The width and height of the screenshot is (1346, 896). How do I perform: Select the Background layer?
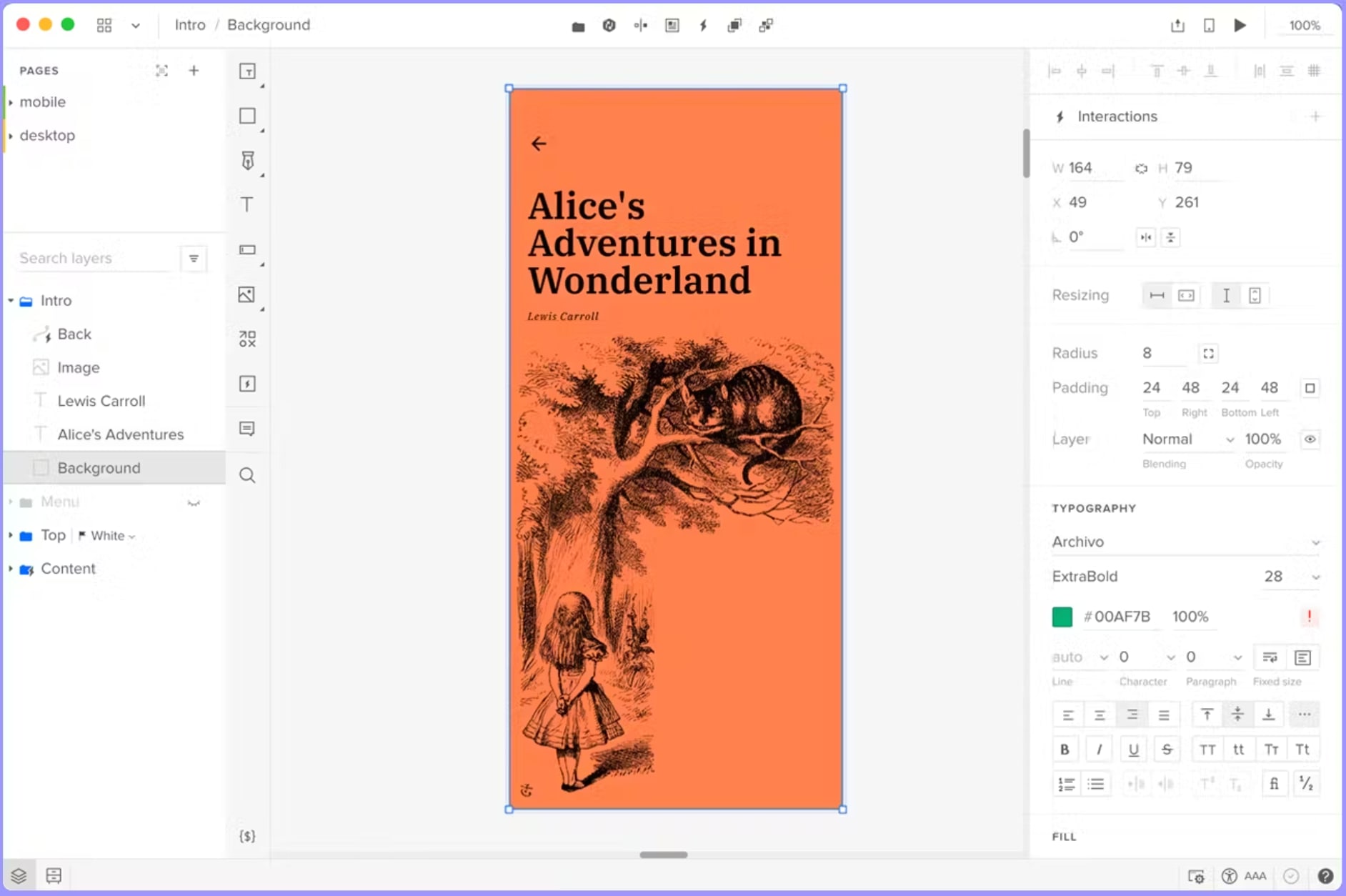click(114, 468)
